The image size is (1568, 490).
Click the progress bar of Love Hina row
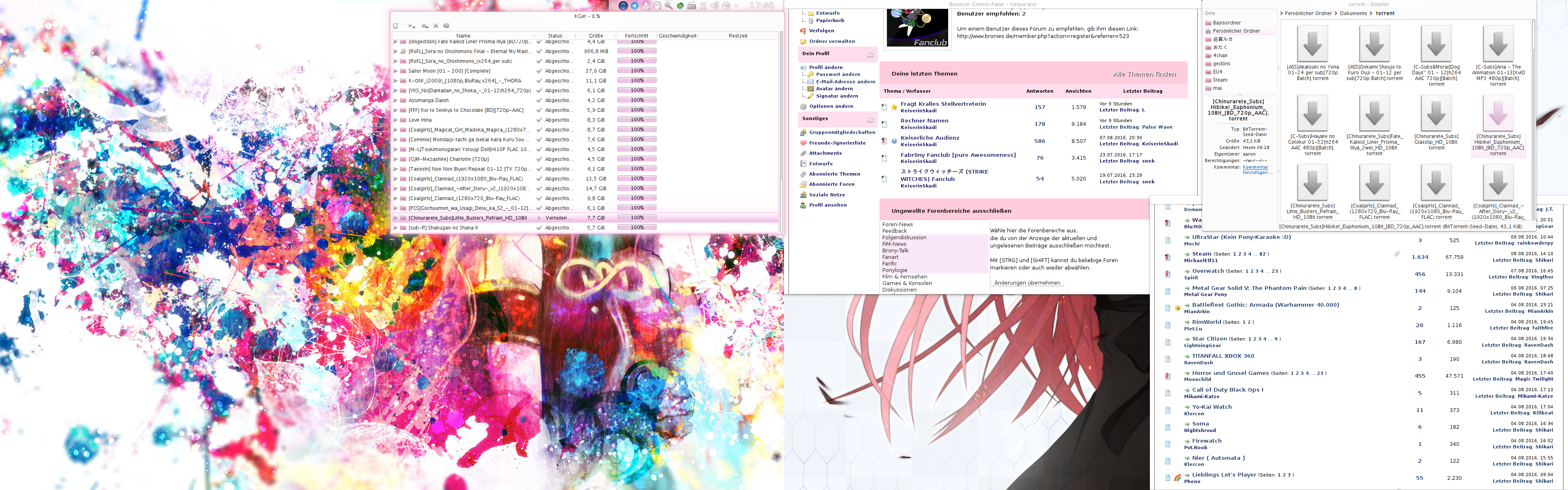pyautogui.click(x=637, y=119)
